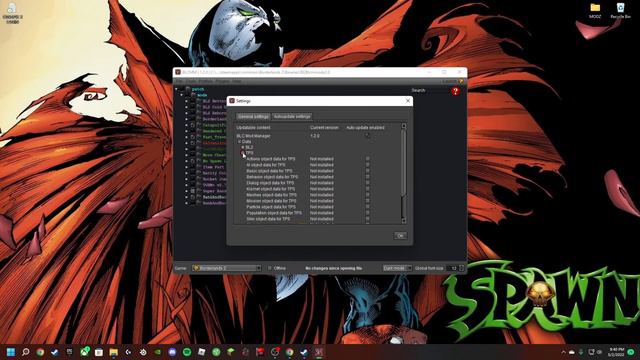Open the Profiles menu in BLCMM
This screenshot has width=640, height=360.
(x=205, y=81)
